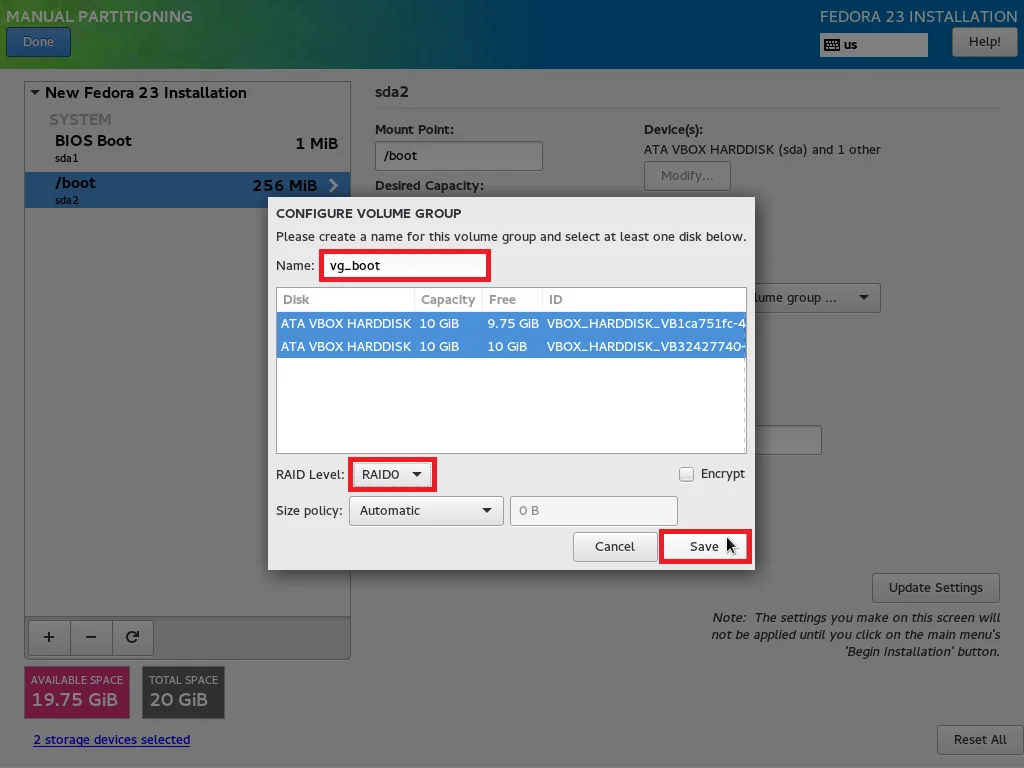Click the Update Settings button
The image size is (1024, 768).
coord(935,588)
